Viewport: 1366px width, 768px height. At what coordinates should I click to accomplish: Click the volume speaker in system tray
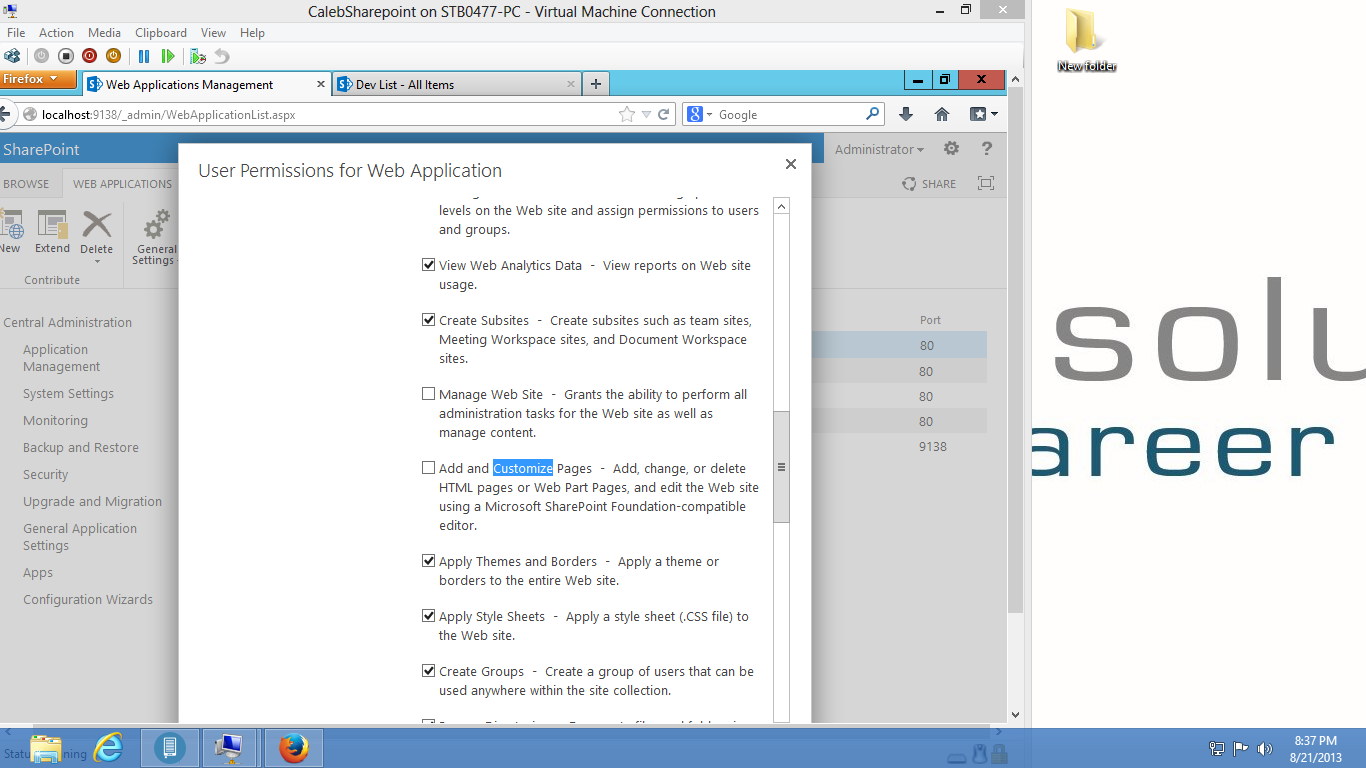(x=1265, y=748)
